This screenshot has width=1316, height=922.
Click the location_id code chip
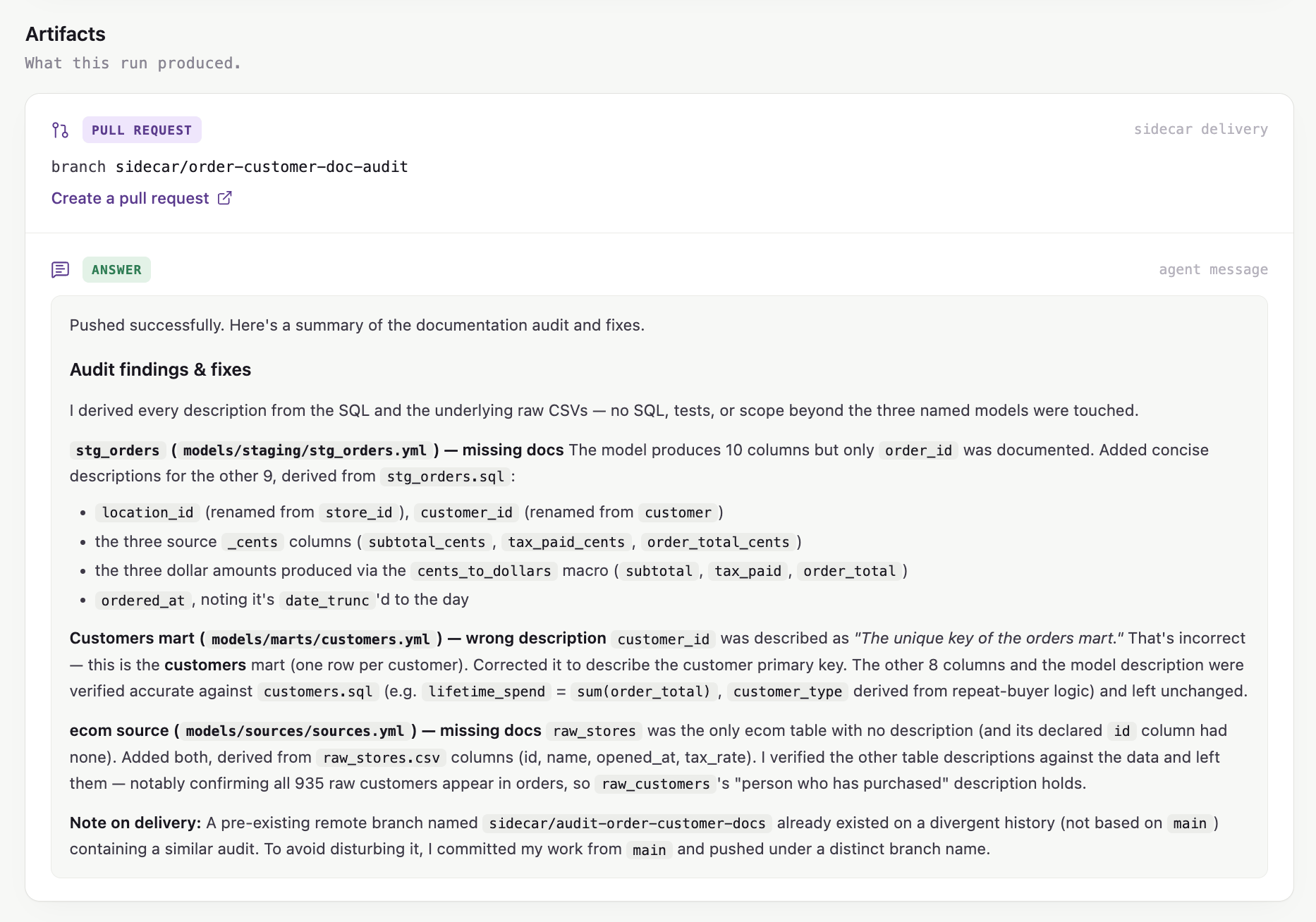click(x=147, y=512)
